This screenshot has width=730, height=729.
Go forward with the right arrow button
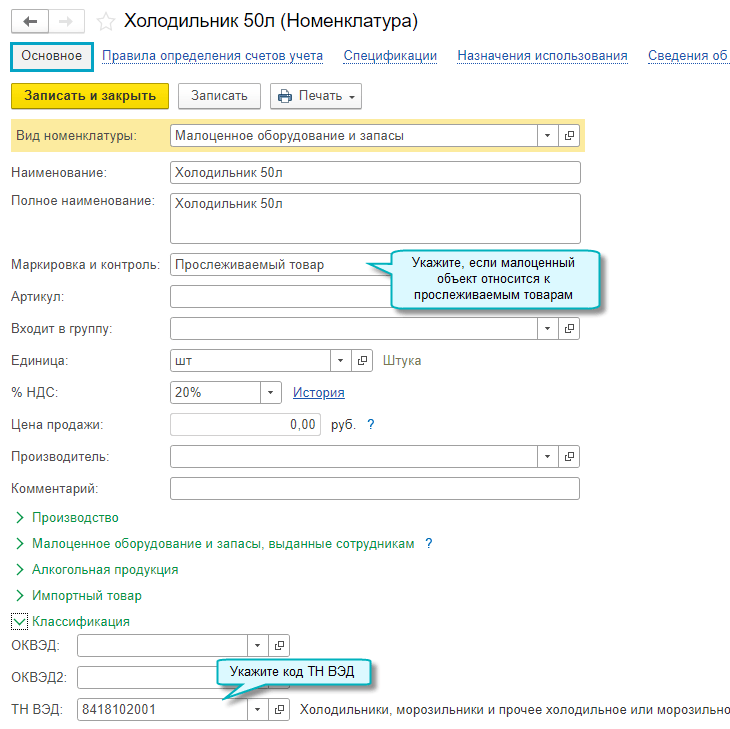coord(66,21)
